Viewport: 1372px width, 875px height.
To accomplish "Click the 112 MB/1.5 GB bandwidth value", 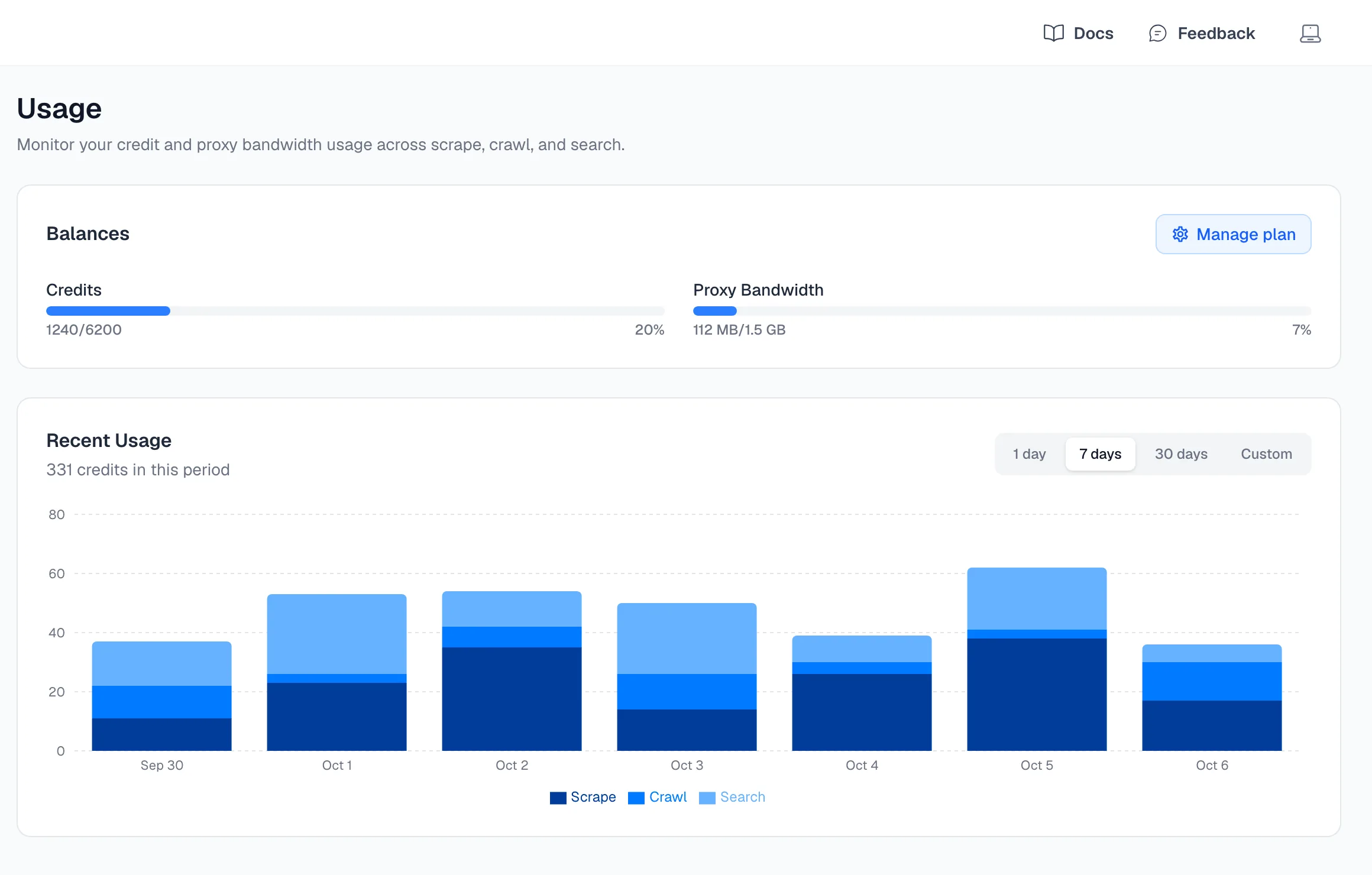I will click(739, 330).
